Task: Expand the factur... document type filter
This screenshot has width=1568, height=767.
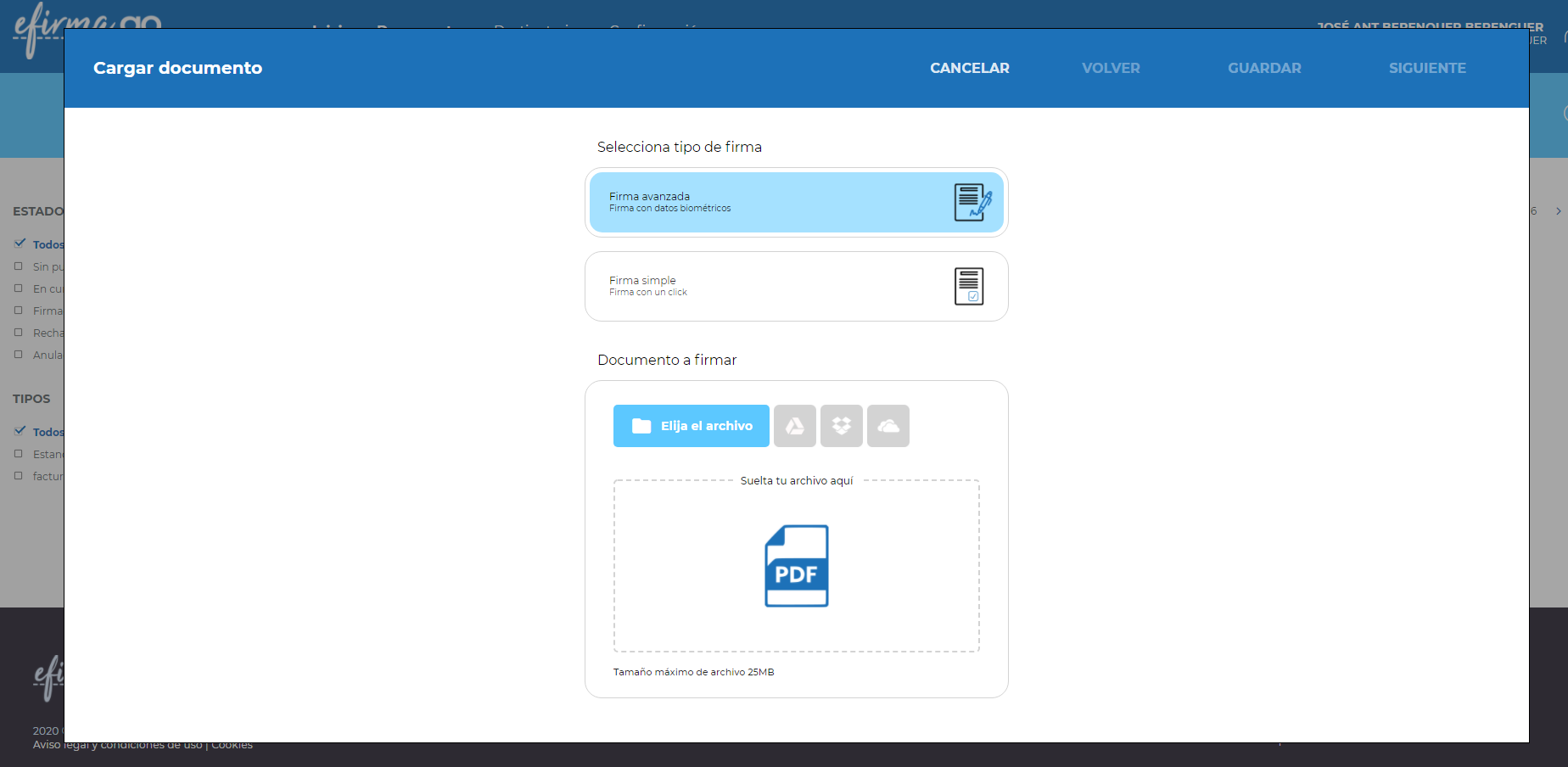Action: 20,476
